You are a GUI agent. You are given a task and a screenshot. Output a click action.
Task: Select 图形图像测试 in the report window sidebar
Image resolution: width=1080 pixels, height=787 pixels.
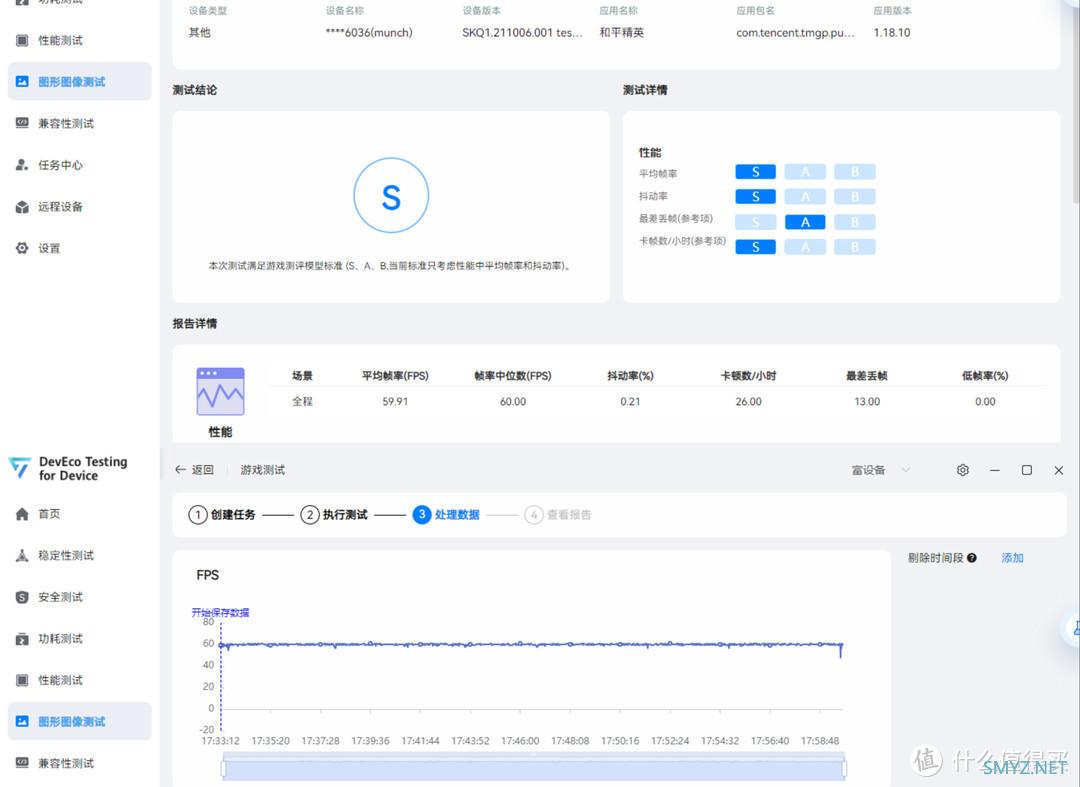(79, 81)
